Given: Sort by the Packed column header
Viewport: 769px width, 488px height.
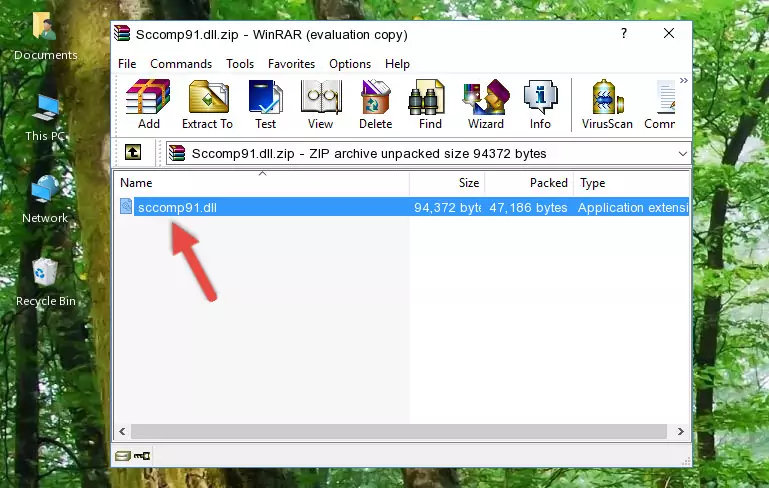Looking at the screenshot, I should coord(529,183).
